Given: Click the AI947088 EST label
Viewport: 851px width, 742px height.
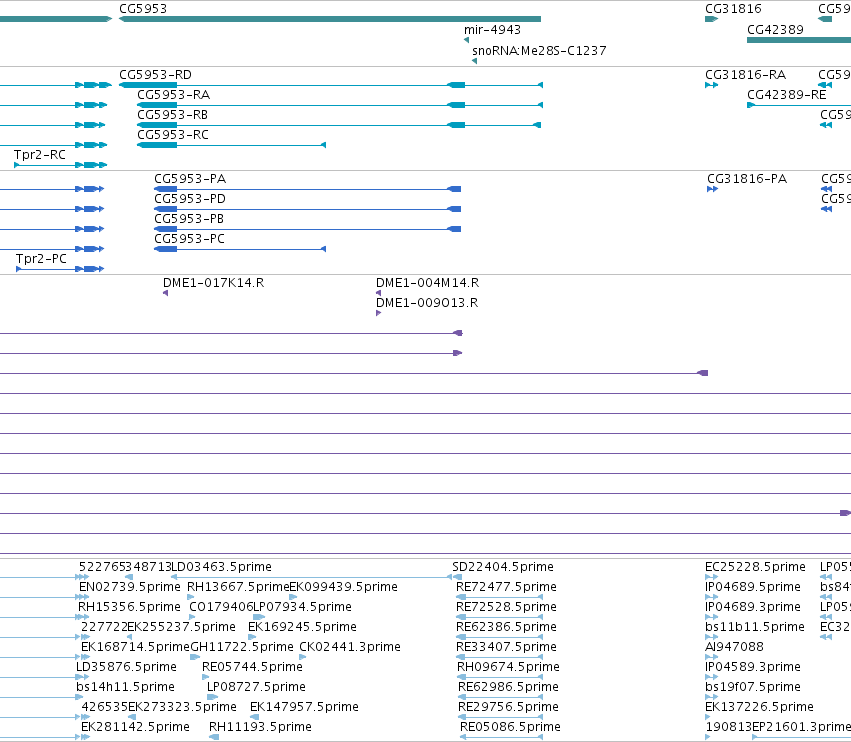Looking at the screenshot, I should [x=734, y=647].
